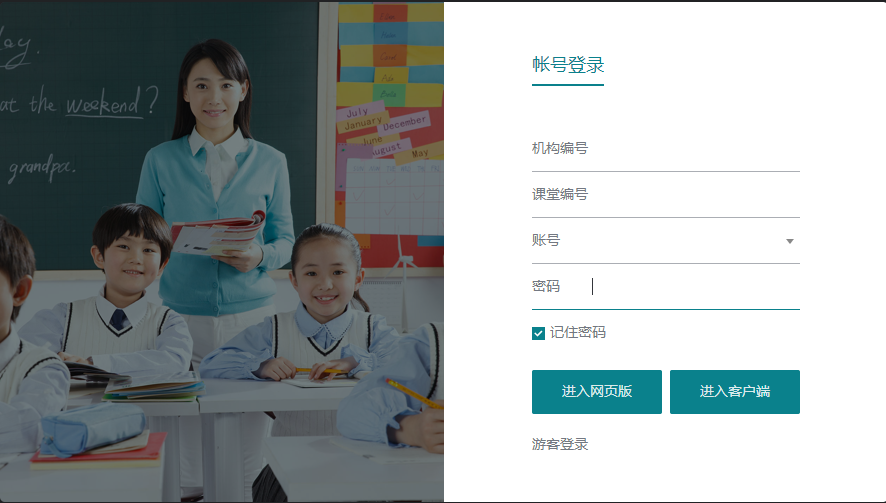Click the teal underline below 帐号登录
The image size is (886, 503).
568,85
